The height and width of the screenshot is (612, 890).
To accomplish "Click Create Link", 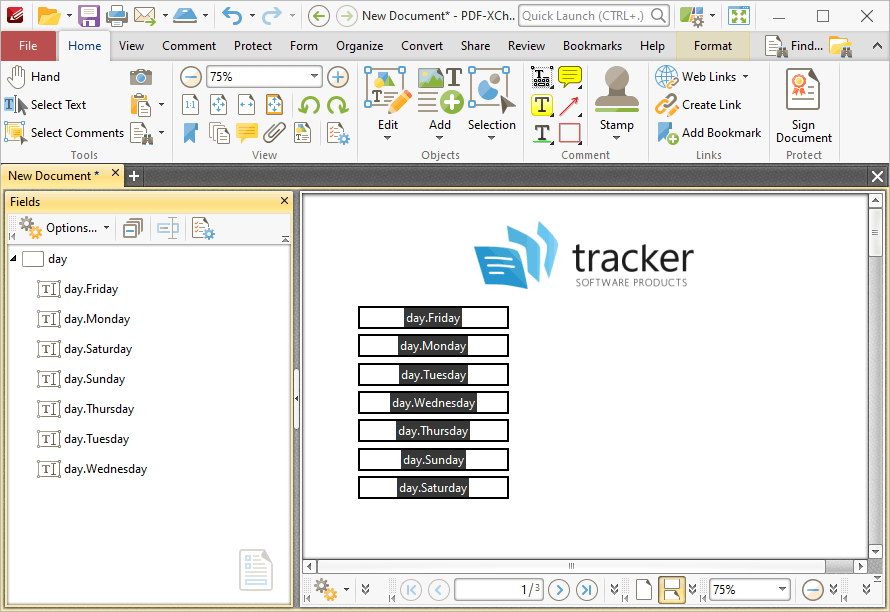I will (x=698, y=105).
